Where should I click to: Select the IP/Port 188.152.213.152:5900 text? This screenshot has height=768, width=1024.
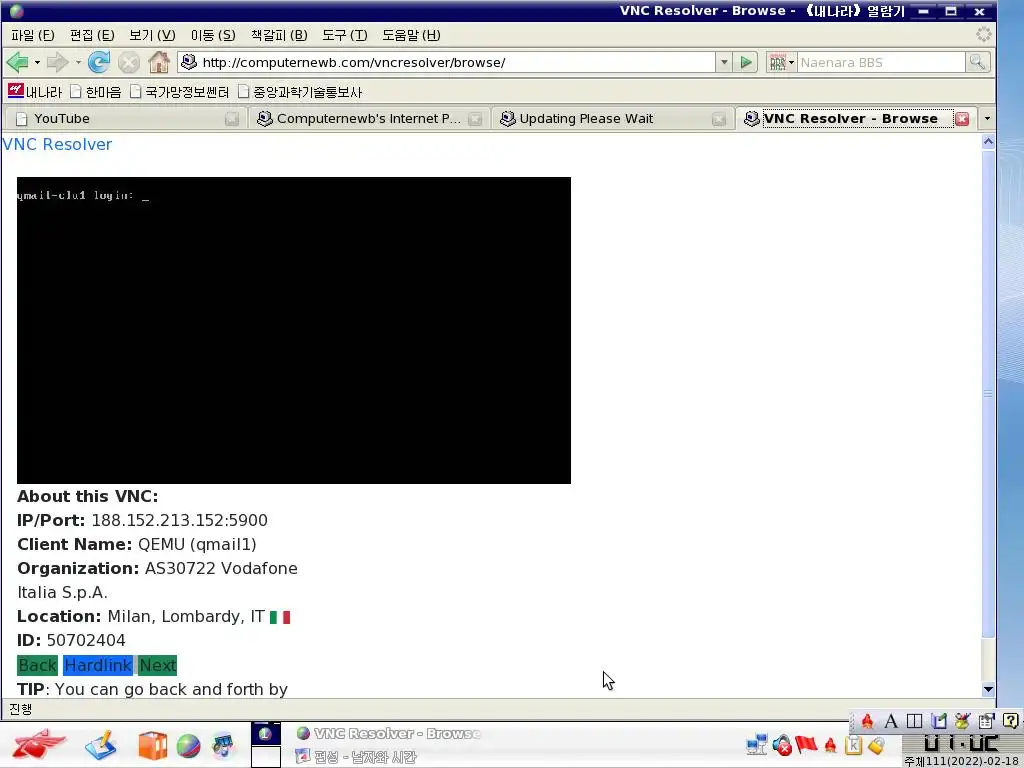(180, 520)
